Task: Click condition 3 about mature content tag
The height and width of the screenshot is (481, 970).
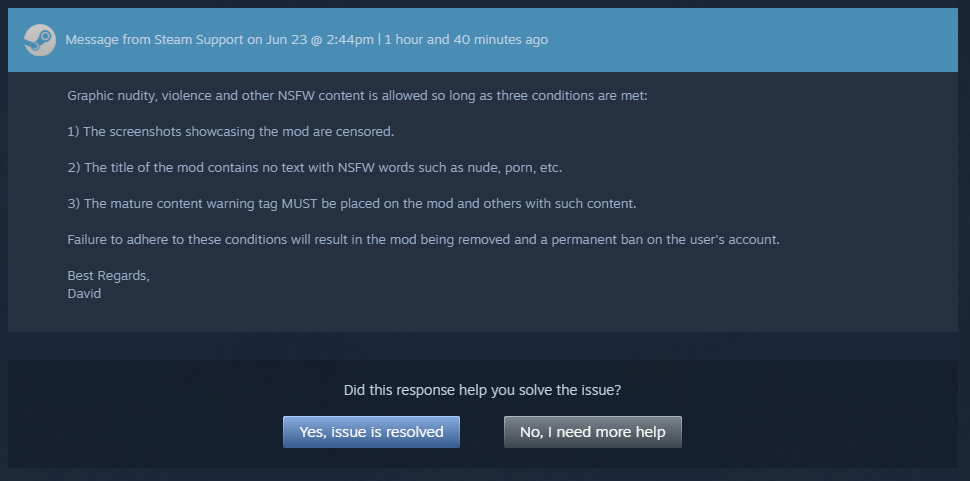Action: coord(351,204)
